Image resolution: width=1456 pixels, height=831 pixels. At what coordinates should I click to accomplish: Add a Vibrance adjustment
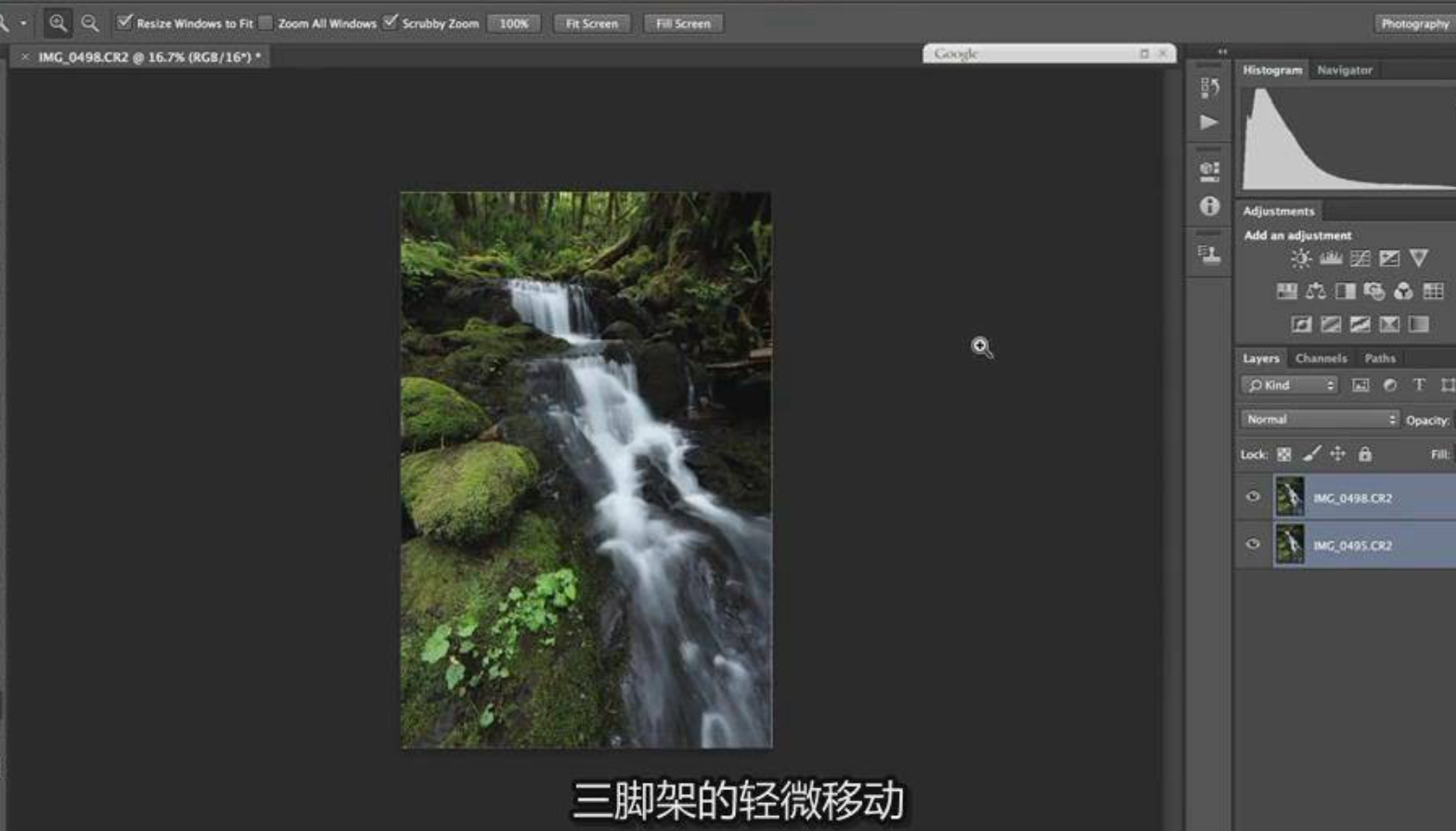1418,258
